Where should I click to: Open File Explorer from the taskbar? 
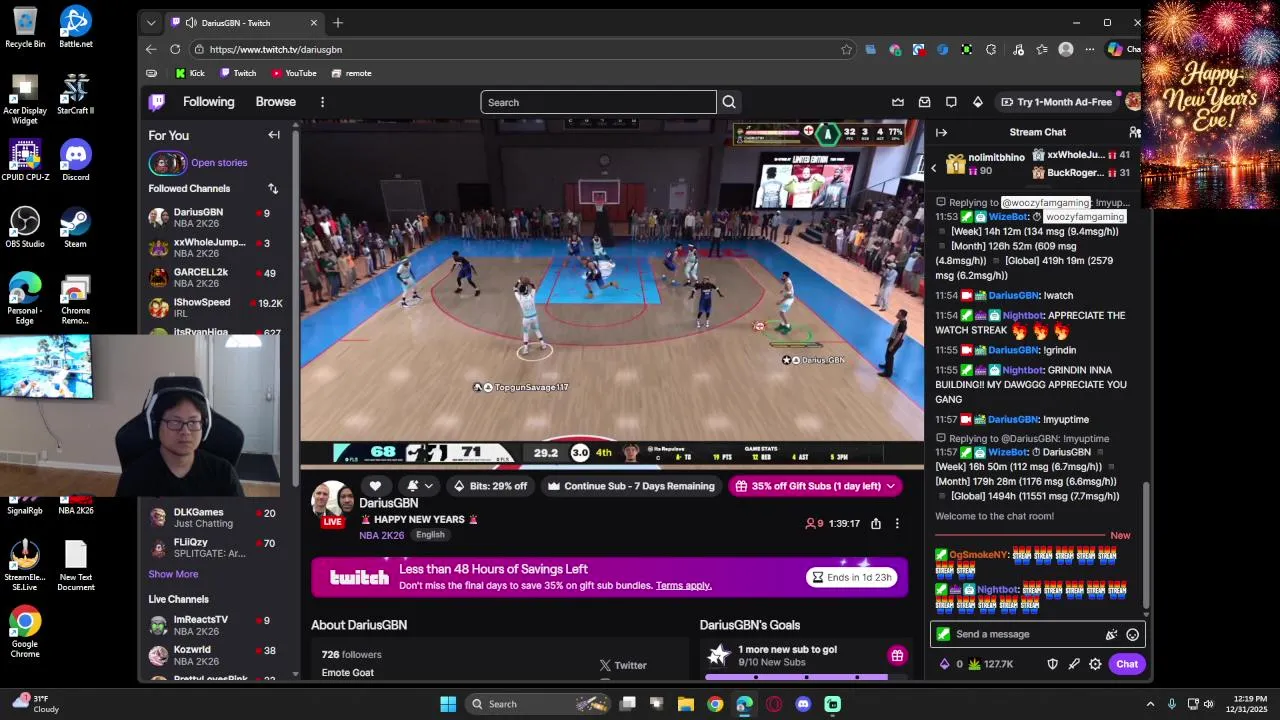click(x=686, y=704)
